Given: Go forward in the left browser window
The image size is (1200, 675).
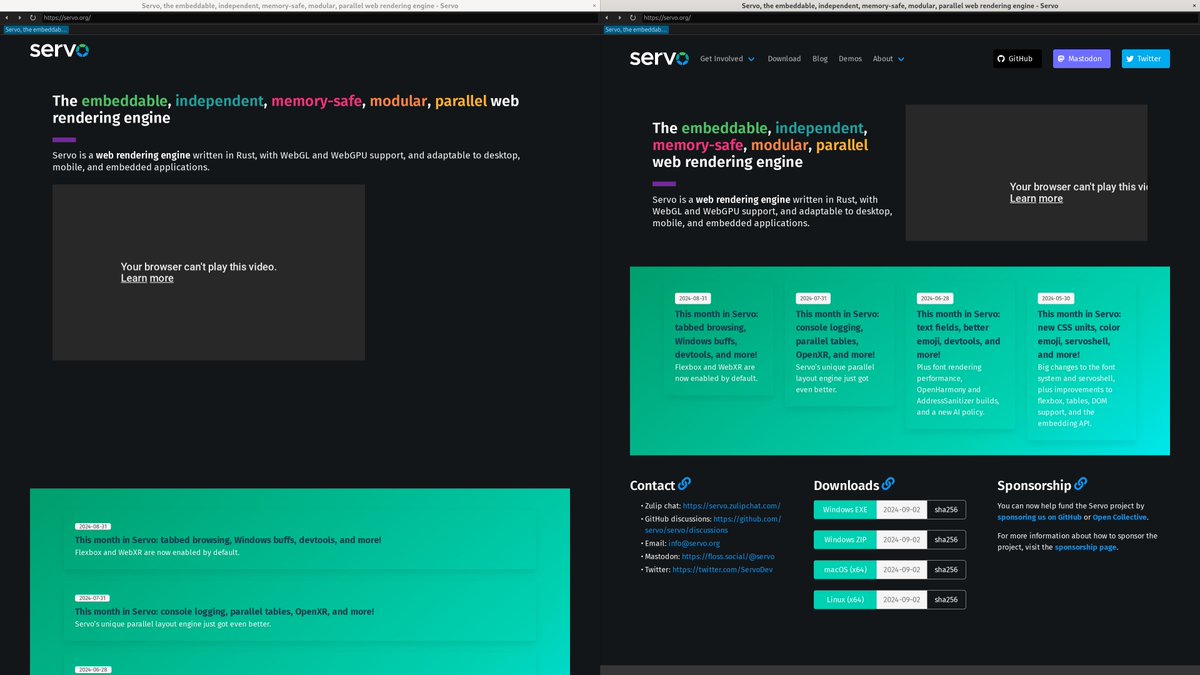Looking at the screenshot, I should [x=20, y=17].
